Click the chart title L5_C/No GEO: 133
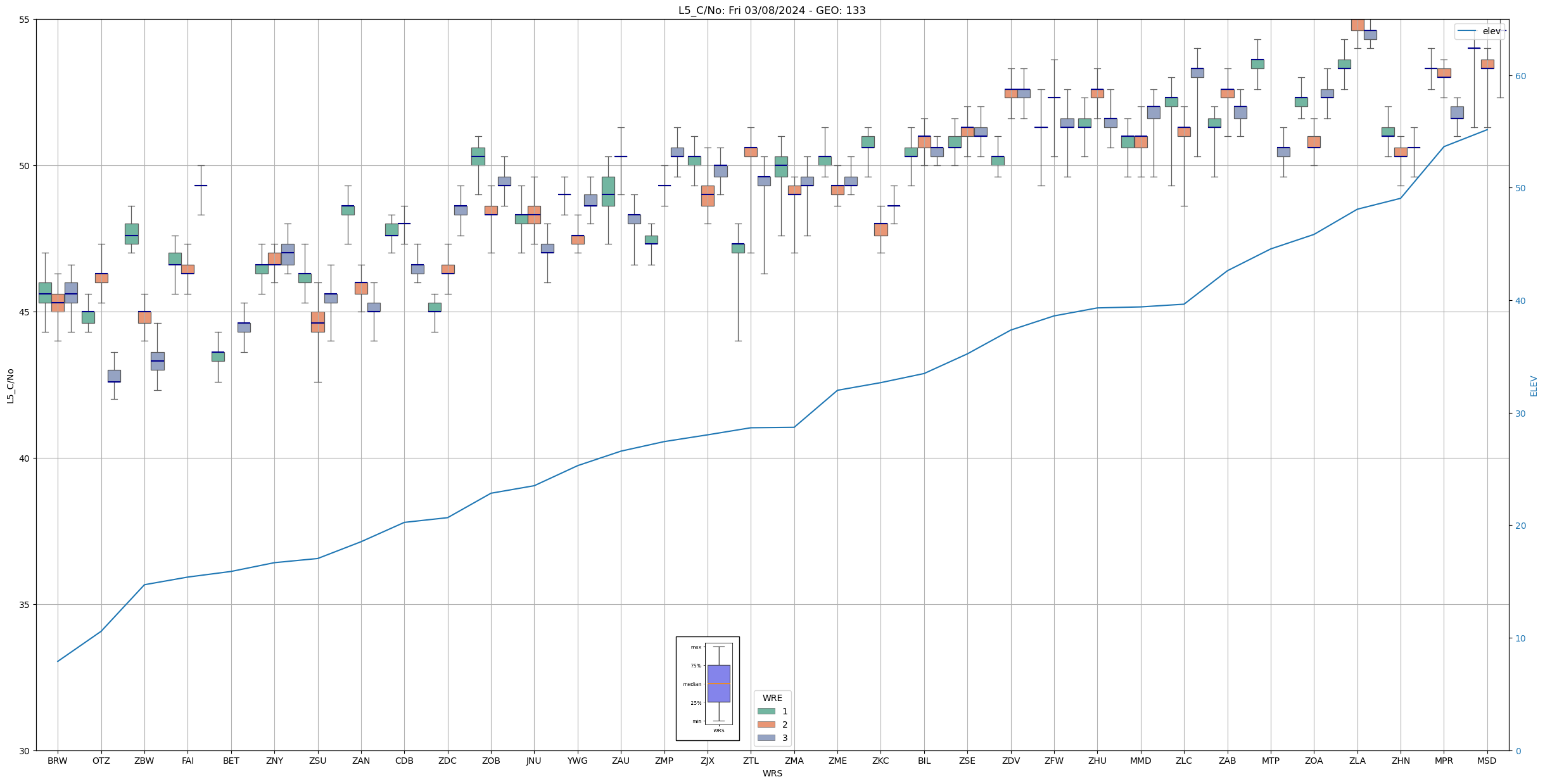Screen dimensions: 1545x784 click(772, 10)
